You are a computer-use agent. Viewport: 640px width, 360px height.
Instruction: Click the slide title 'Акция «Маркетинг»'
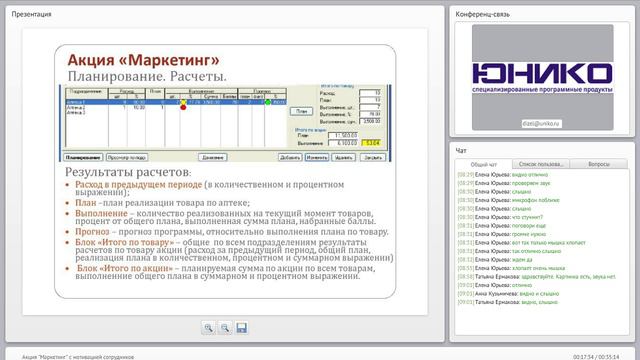tap(143, 60)
